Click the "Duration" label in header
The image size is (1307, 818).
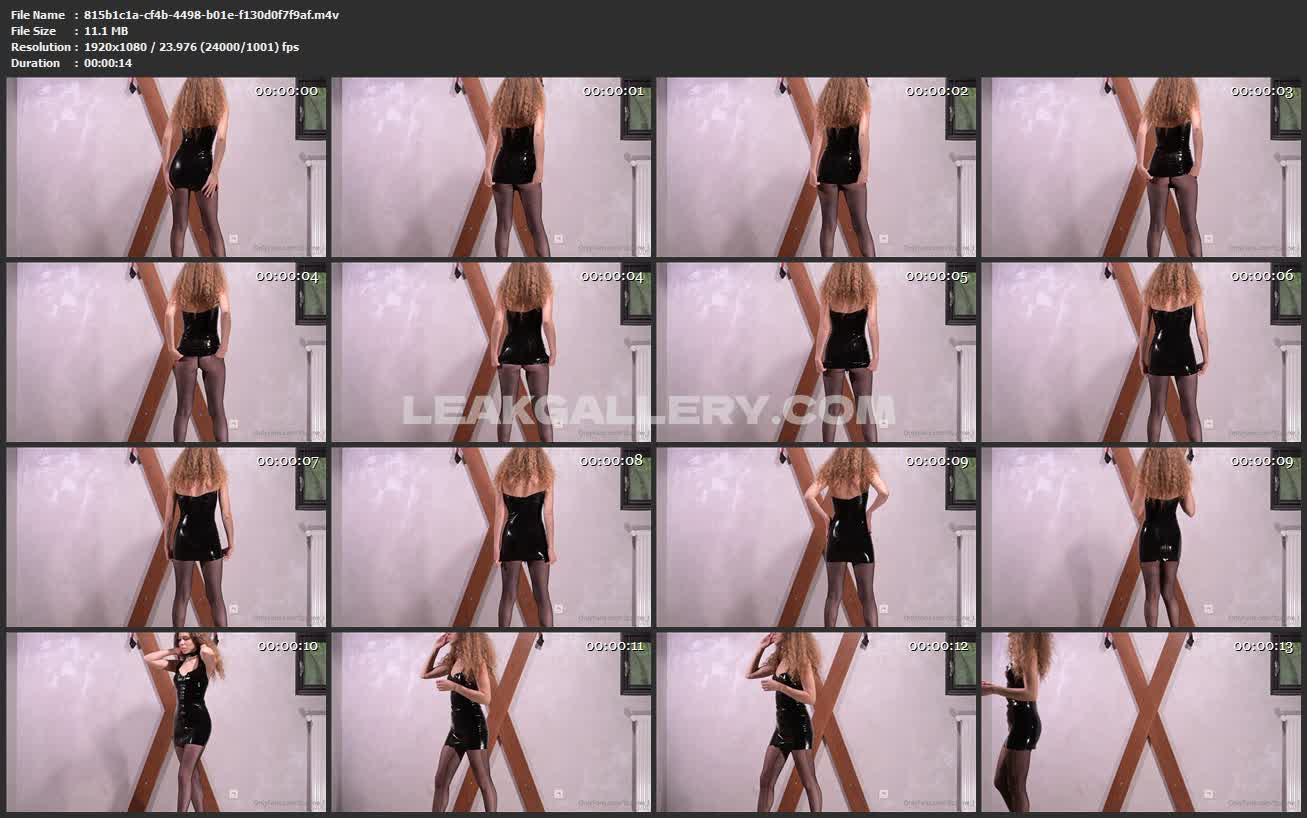(36, 63)
